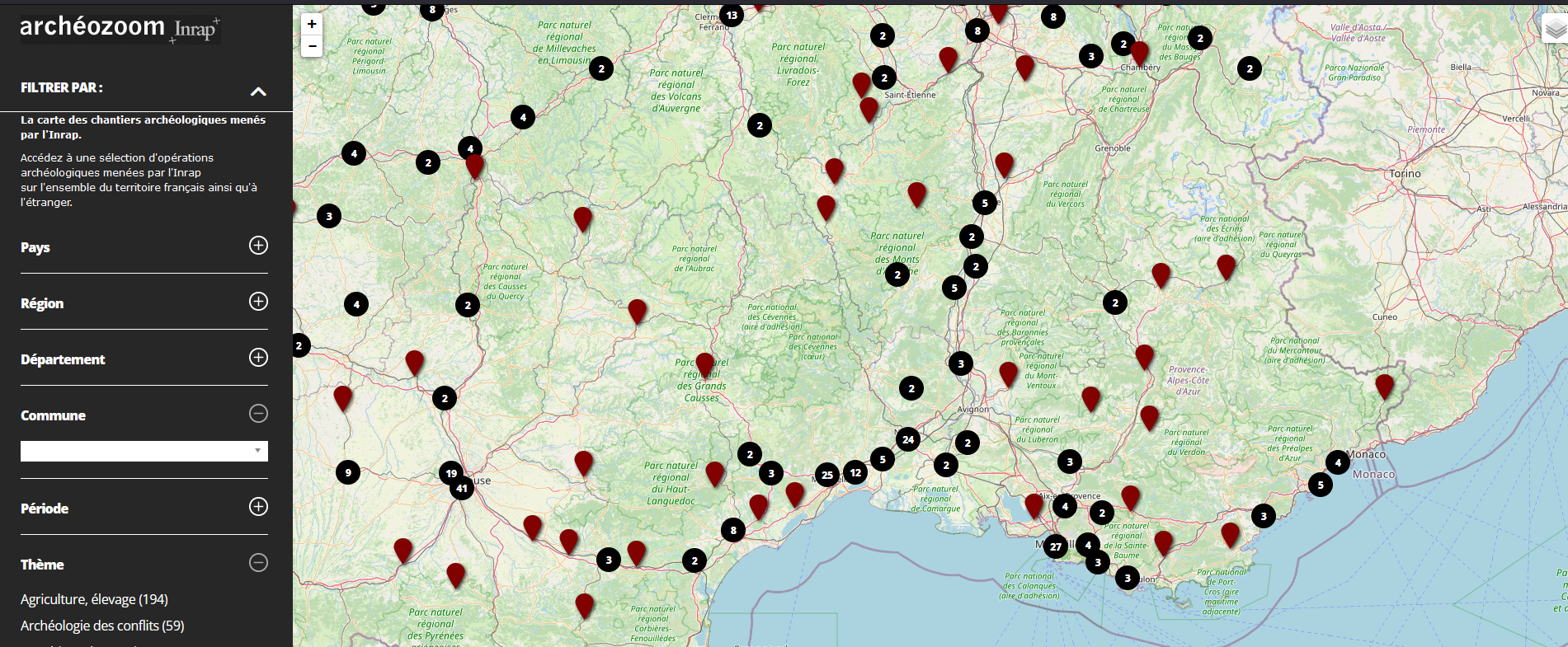Expand the Département filter
This screenshot has height=647, width=1568.
click(x=258, y=358)
